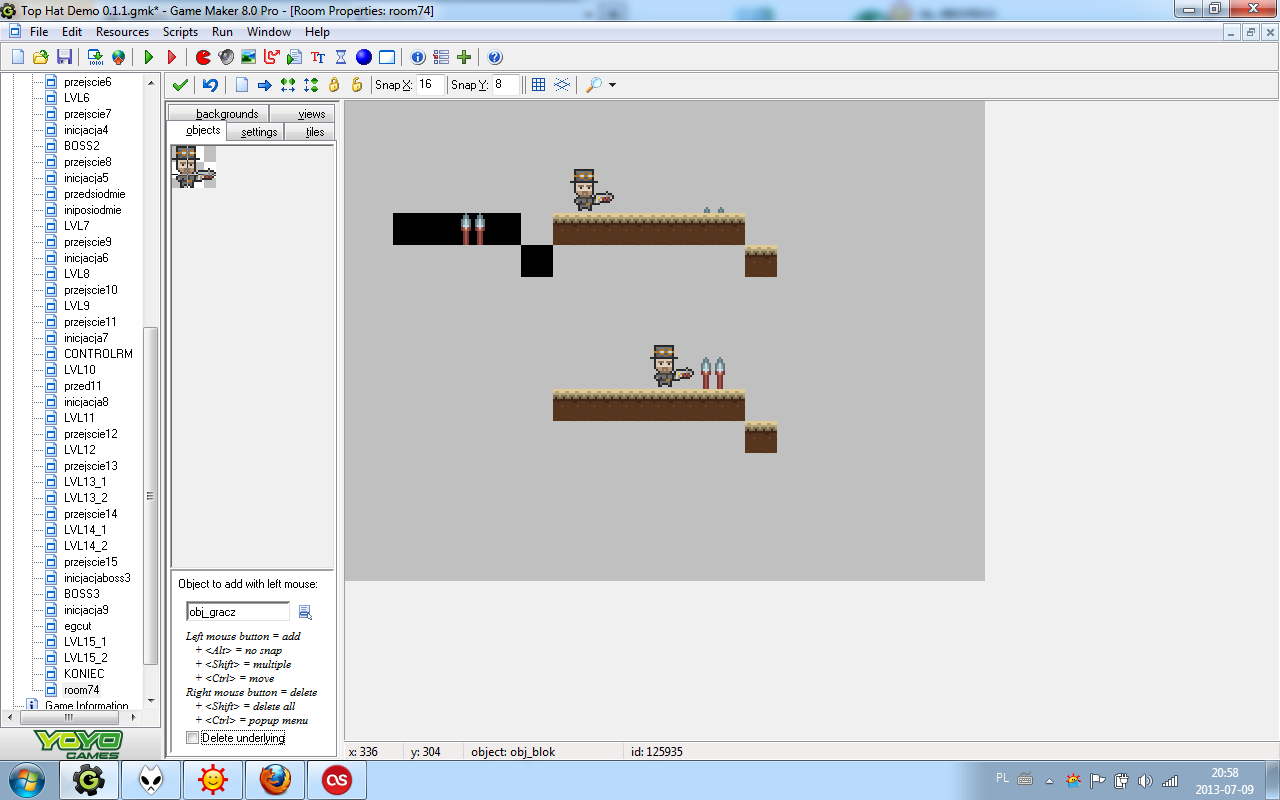Click the green checkmark to save room
The width and height of the screenshot is (1280, 800).
[x=180, y=85]
